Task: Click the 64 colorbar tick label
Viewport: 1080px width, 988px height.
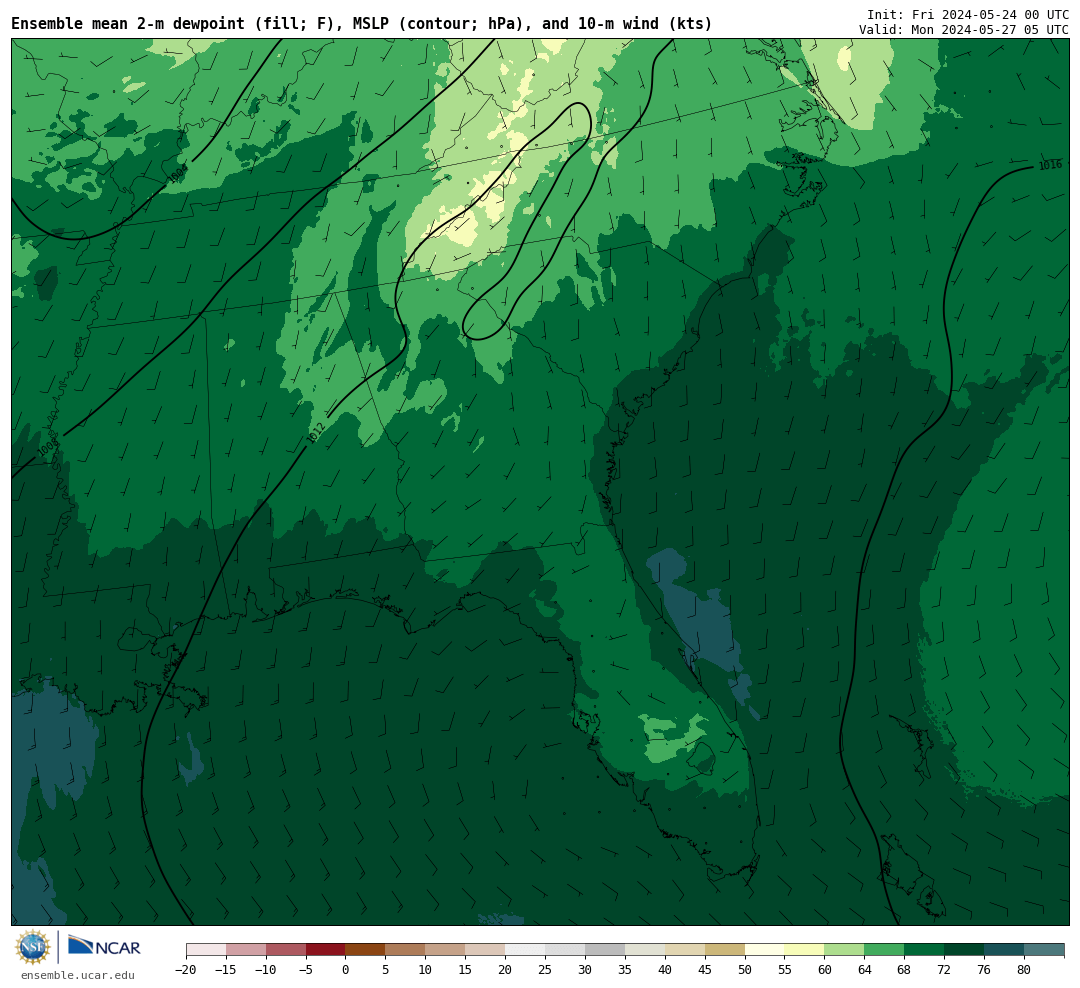Action: (865, 970)
